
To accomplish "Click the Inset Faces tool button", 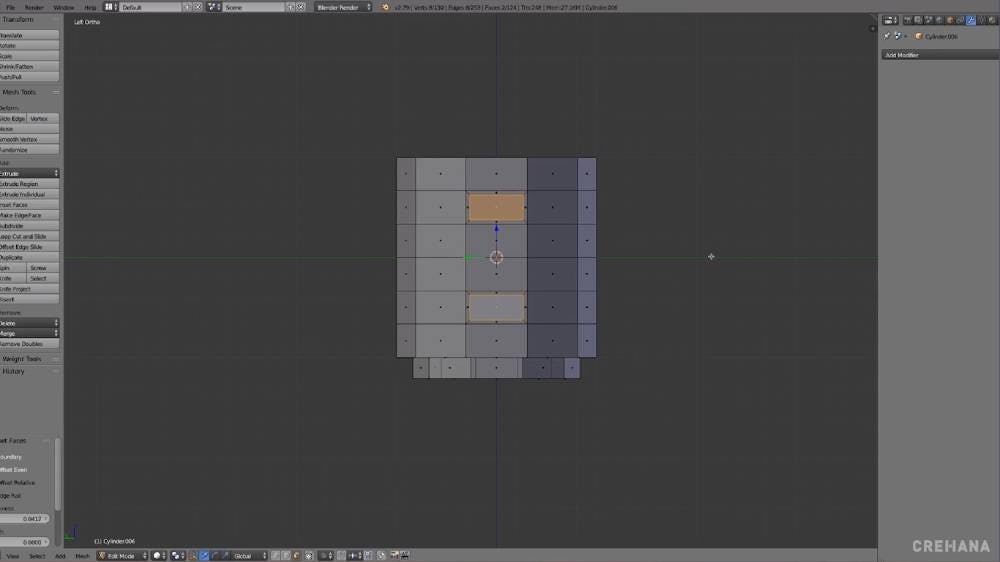I will pos(29,205).
